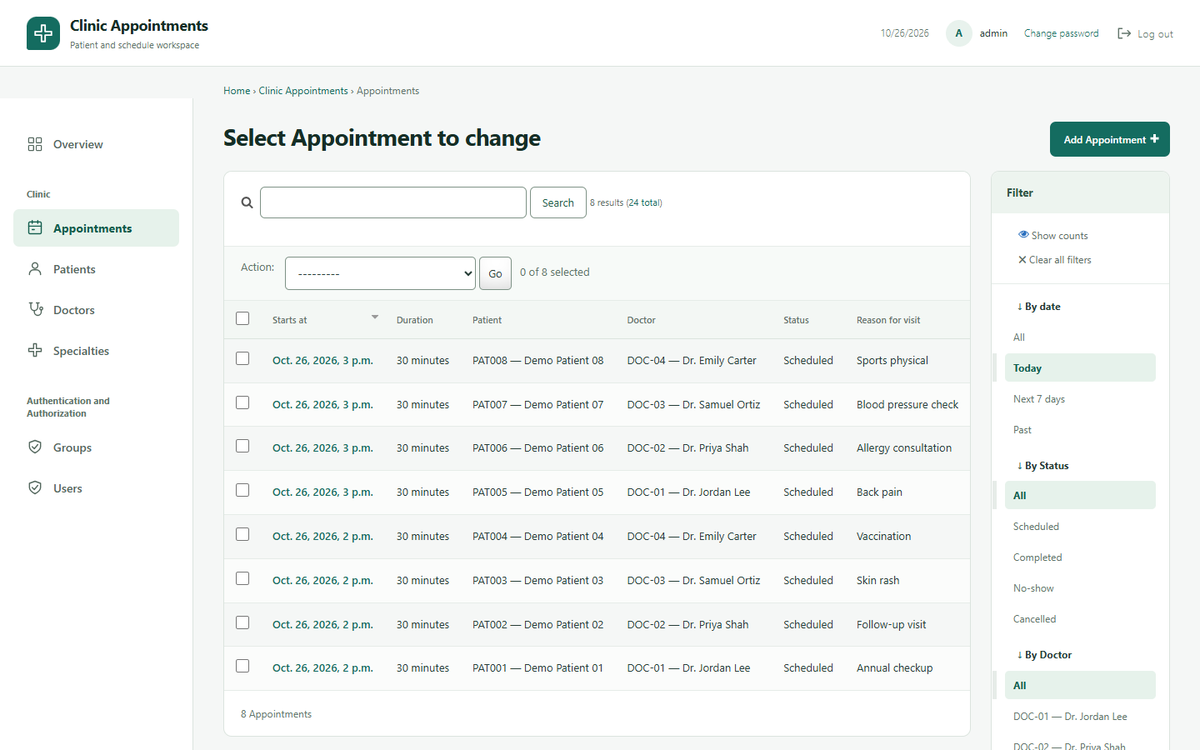
Task: Click the Add Appointment button
Action: point(1110,139)
